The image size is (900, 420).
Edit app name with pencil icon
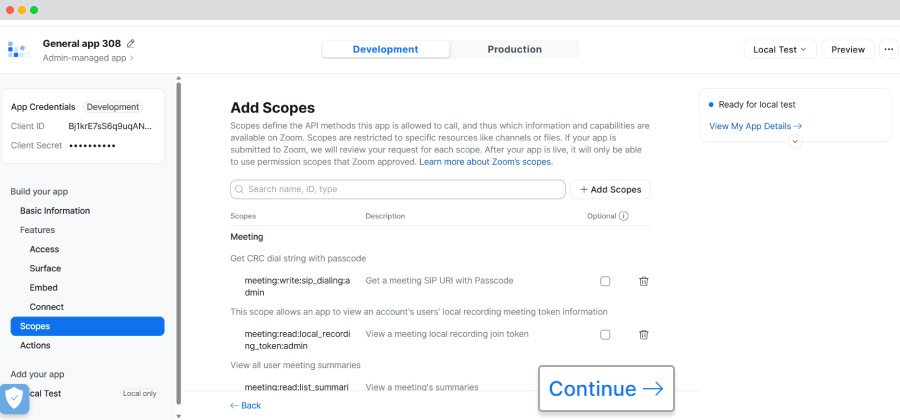(x=131, y=44)
